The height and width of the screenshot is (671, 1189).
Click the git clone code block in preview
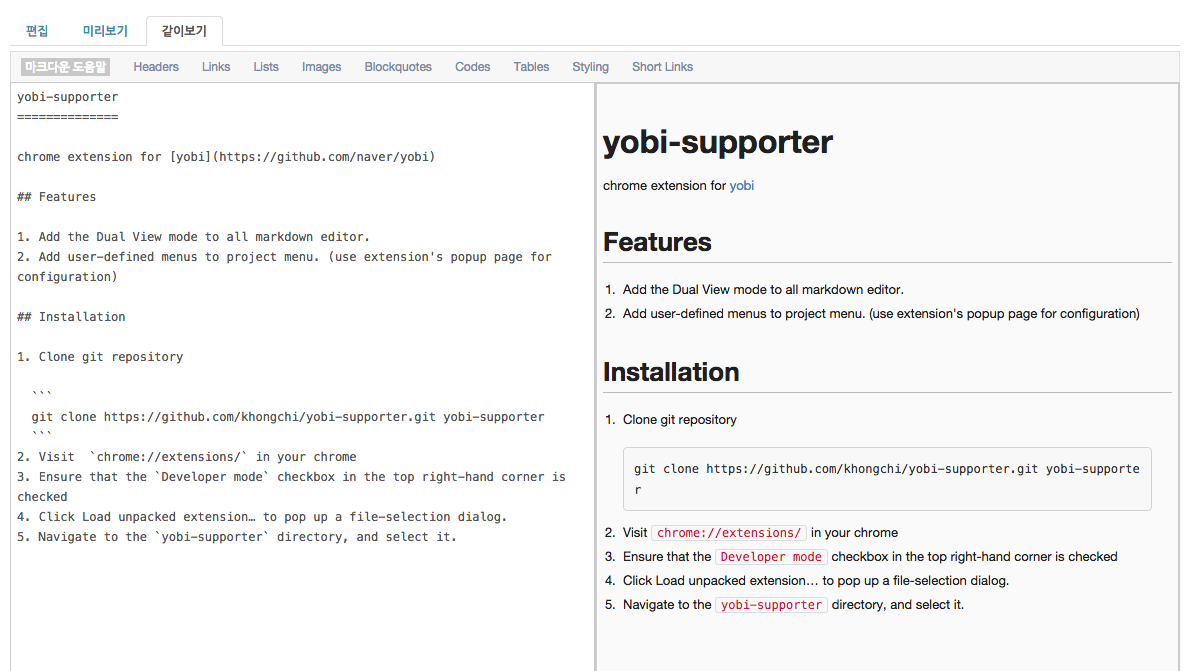pos(887,479)
